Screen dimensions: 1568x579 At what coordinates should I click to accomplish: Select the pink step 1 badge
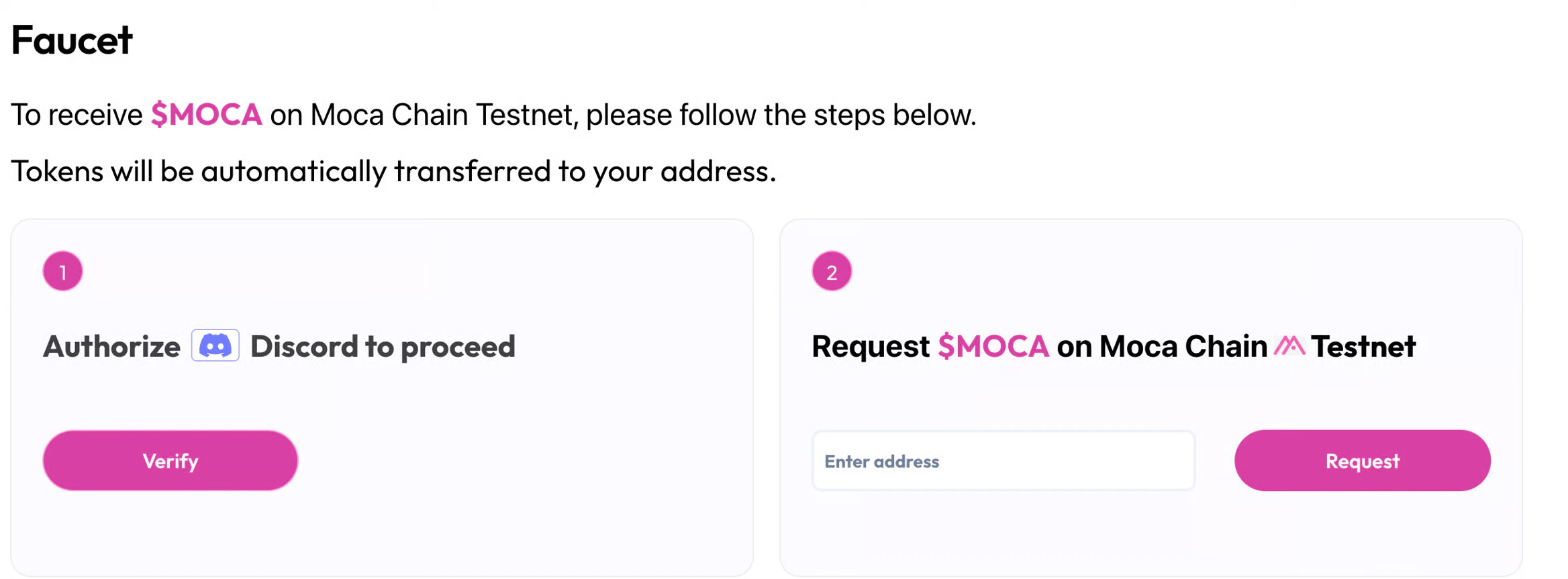click(x=62, y=271)
